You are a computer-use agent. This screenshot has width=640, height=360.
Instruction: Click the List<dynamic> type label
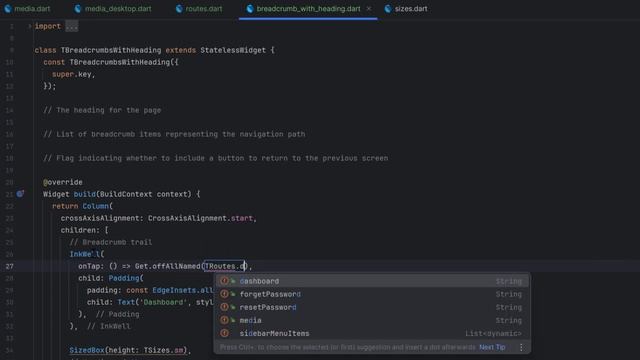pos(493,333)
